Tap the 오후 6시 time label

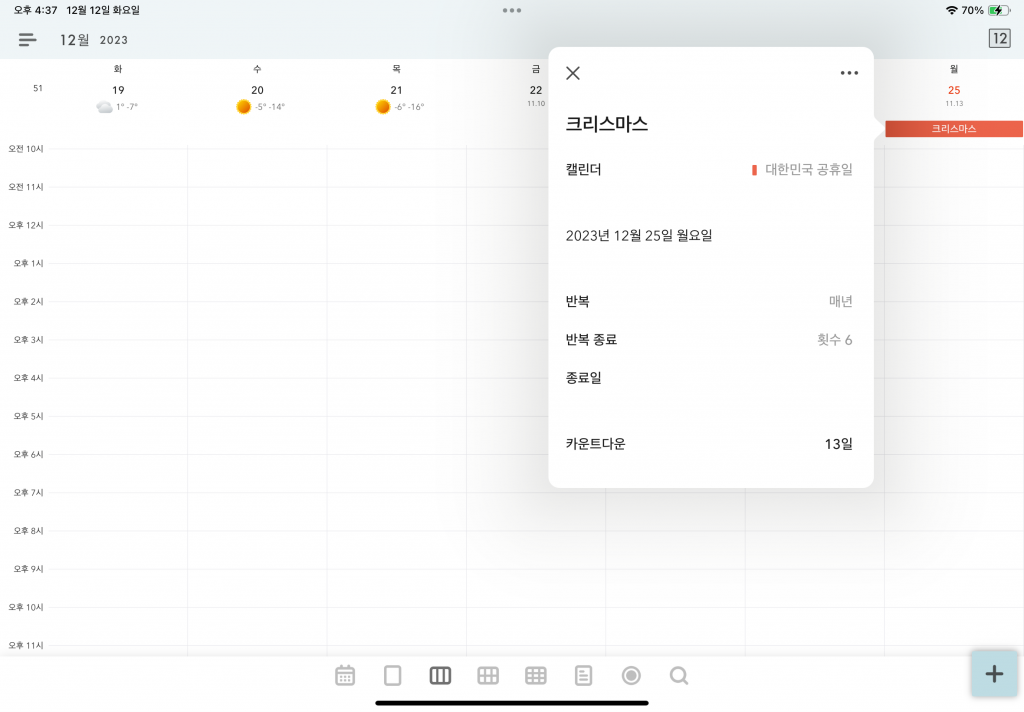[28, 454]
